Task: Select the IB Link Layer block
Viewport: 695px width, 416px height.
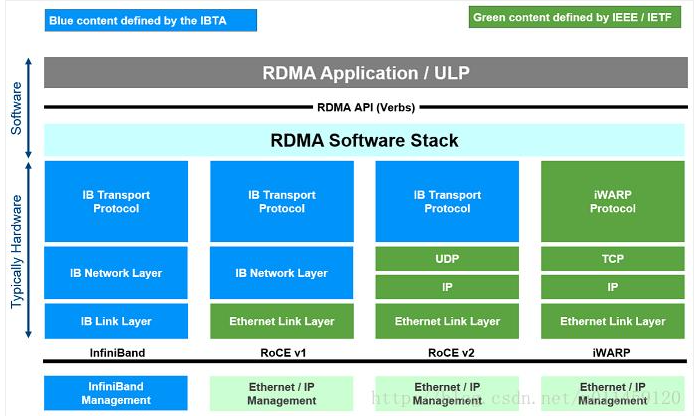Action: (x=116, y=321)
